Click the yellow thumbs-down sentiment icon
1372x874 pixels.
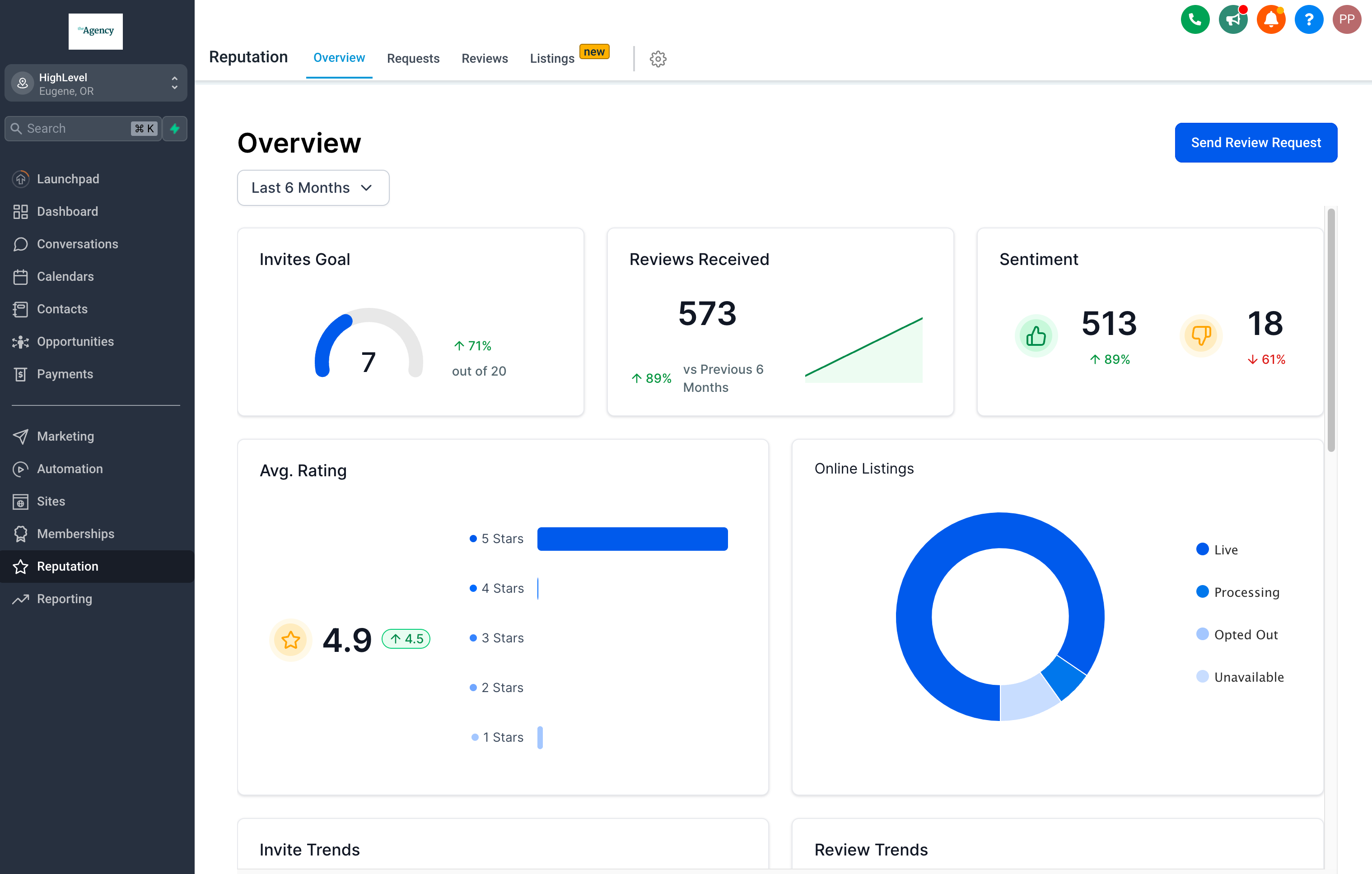point(1200,336)
